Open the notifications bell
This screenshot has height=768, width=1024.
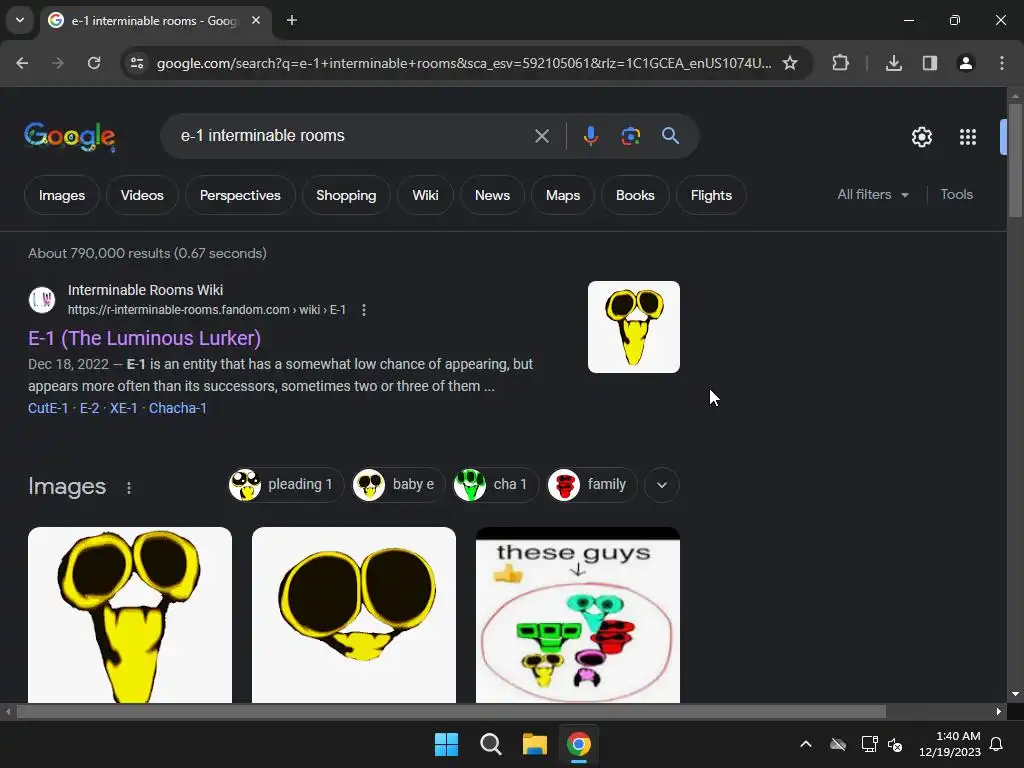click(x=996, y=744)
